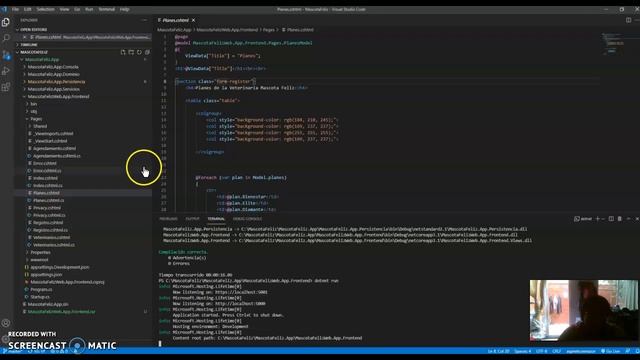Image resolution: width=640 pixels, height=360 pixels.
Task: Open the Explorer view in activity bar
Action: pos(6,22)
